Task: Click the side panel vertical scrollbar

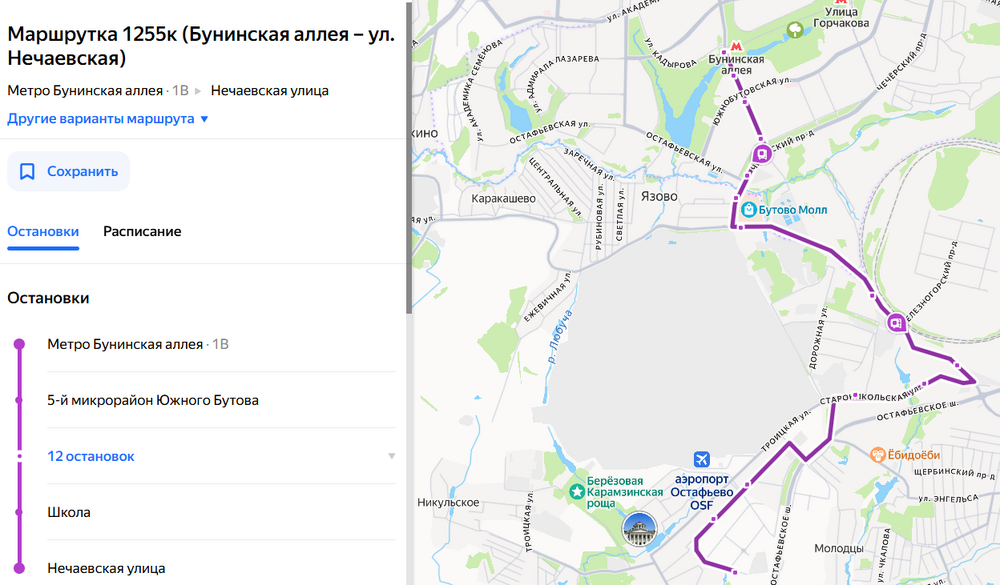Action: click(x=409, y=159)
